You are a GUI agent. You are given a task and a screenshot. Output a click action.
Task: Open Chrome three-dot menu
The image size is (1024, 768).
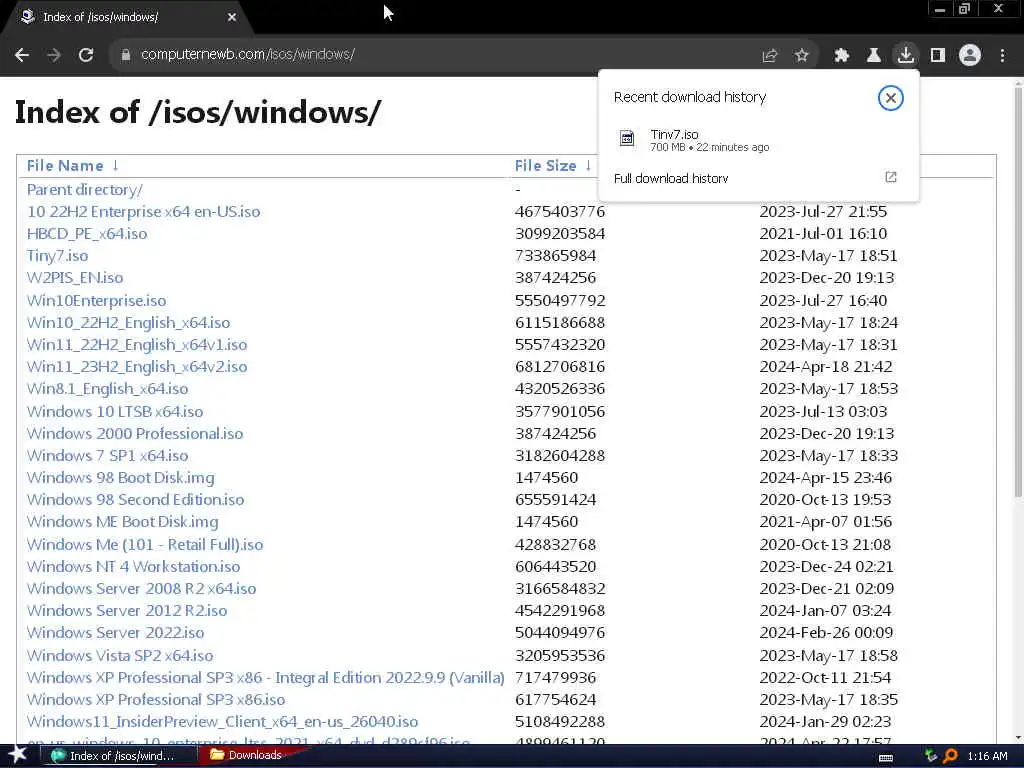[1002, 56]
